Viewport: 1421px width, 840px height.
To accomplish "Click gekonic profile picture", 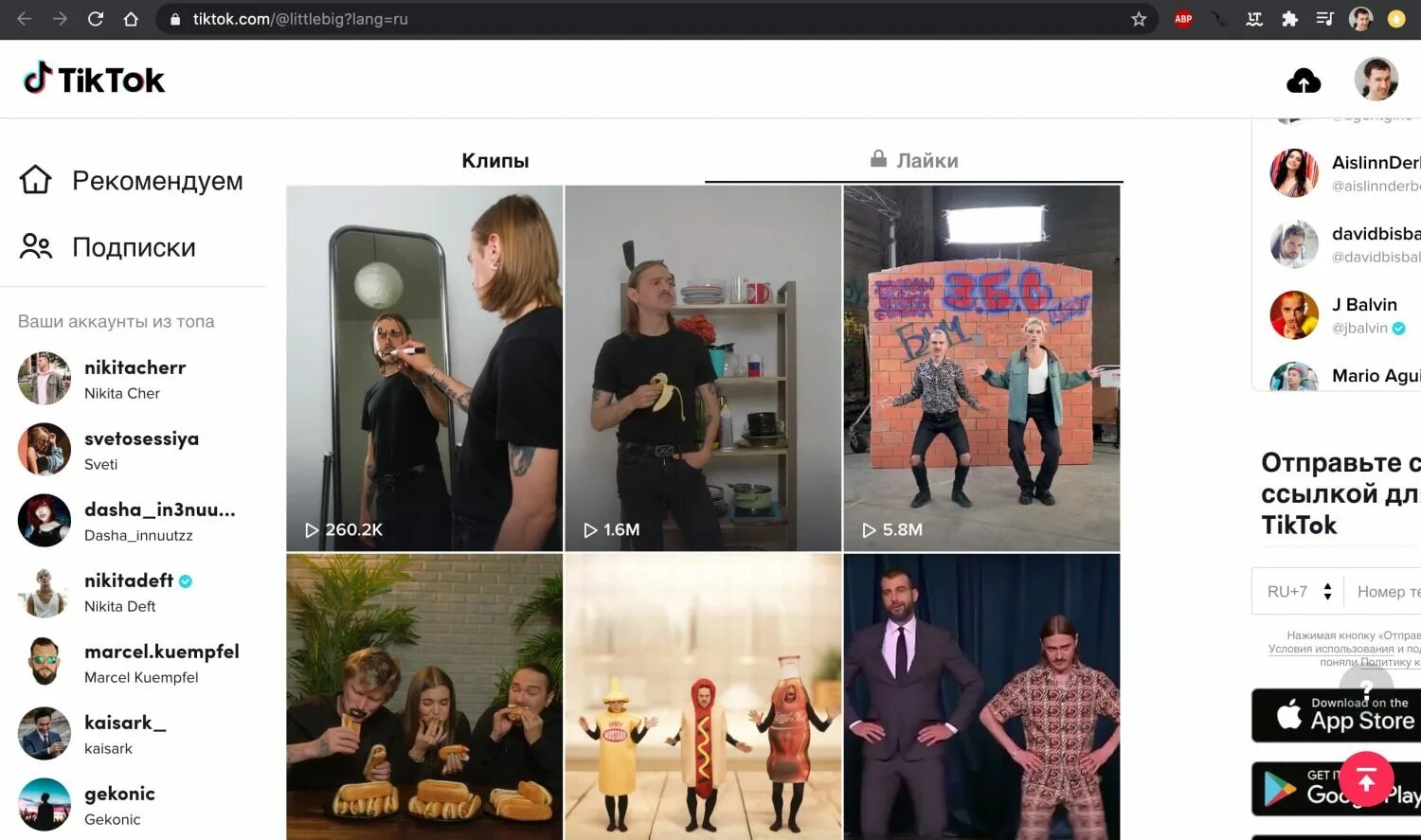I will pos(45,805).
